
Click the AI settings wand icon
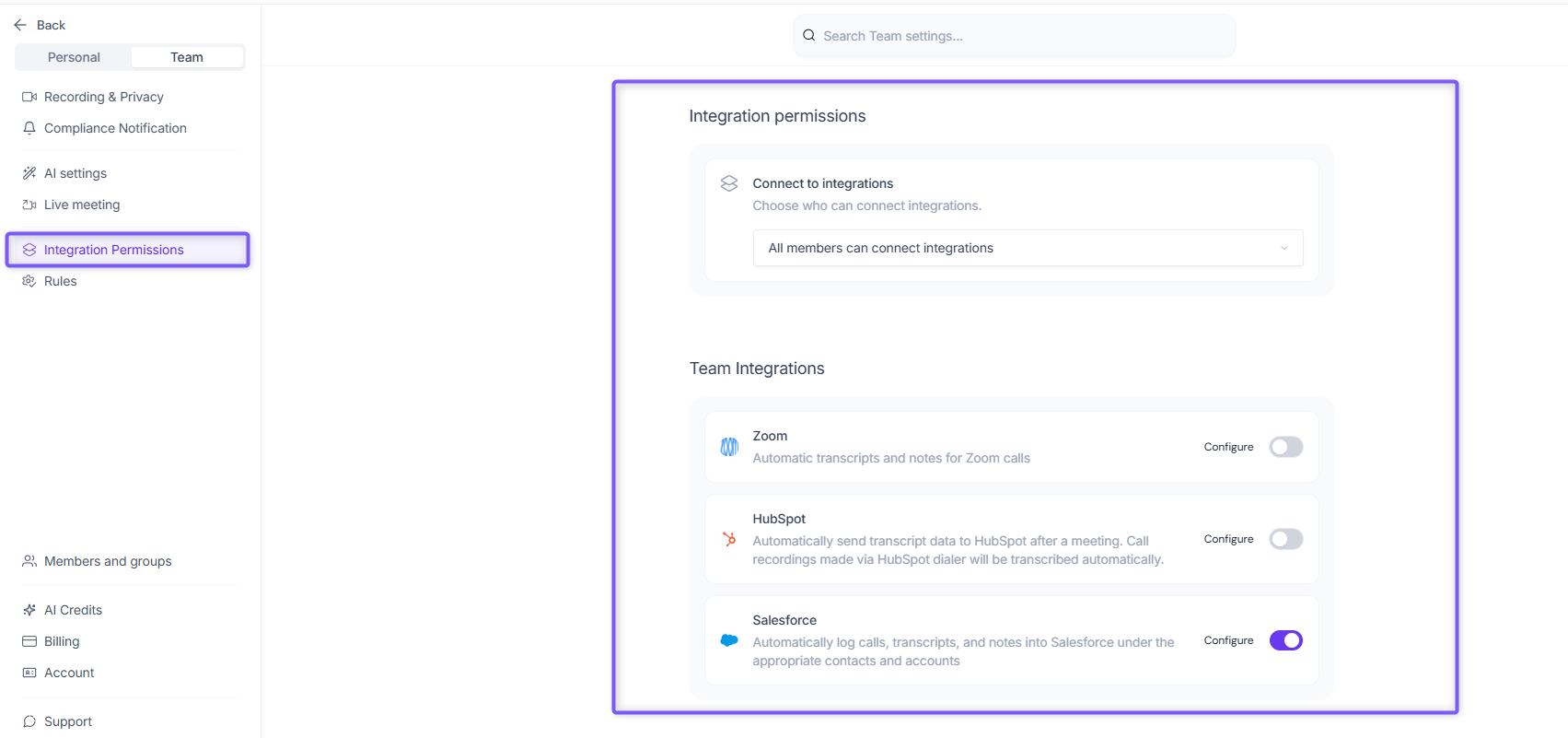pos(29,173)
